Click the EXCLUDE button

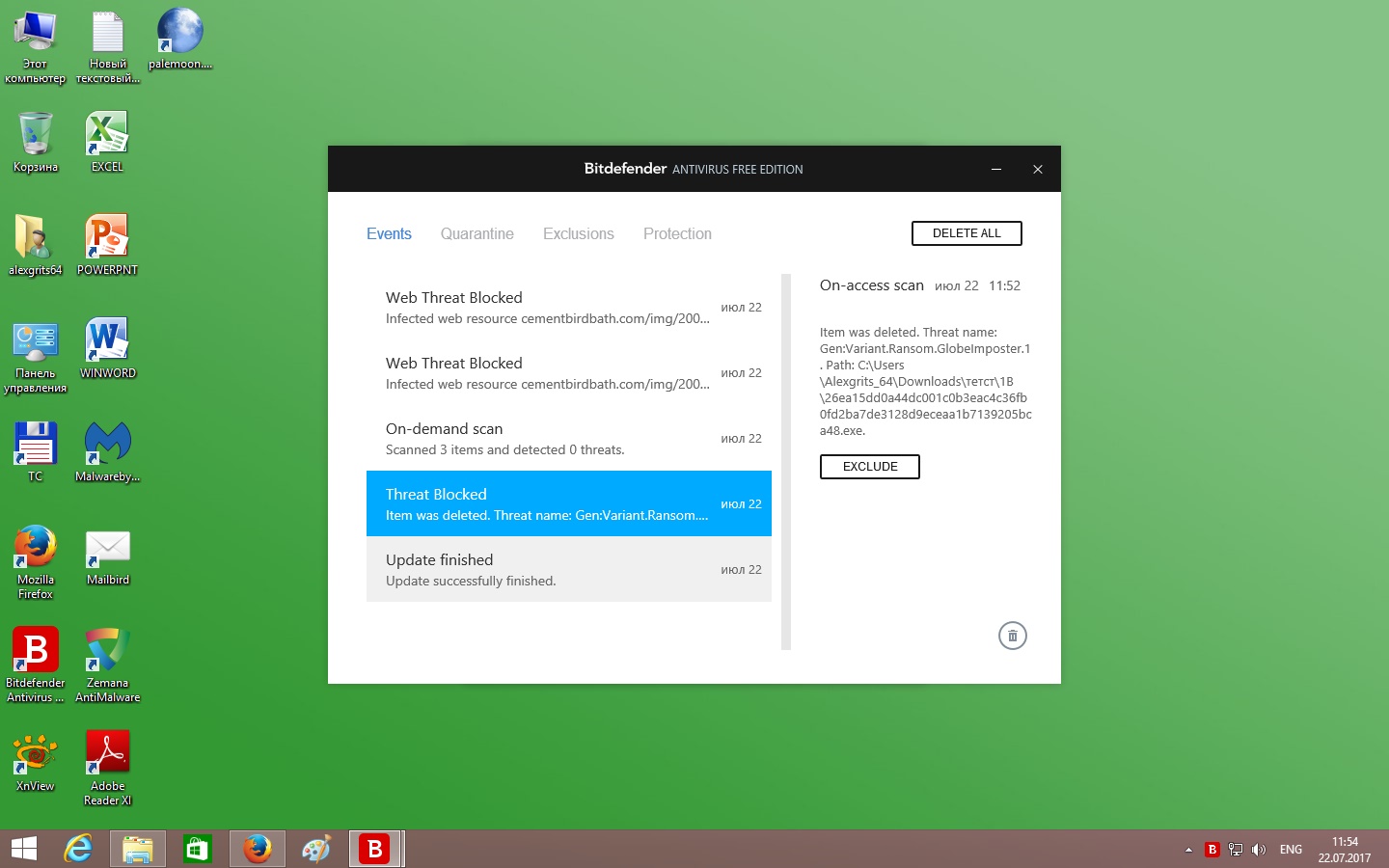[870, 467]
